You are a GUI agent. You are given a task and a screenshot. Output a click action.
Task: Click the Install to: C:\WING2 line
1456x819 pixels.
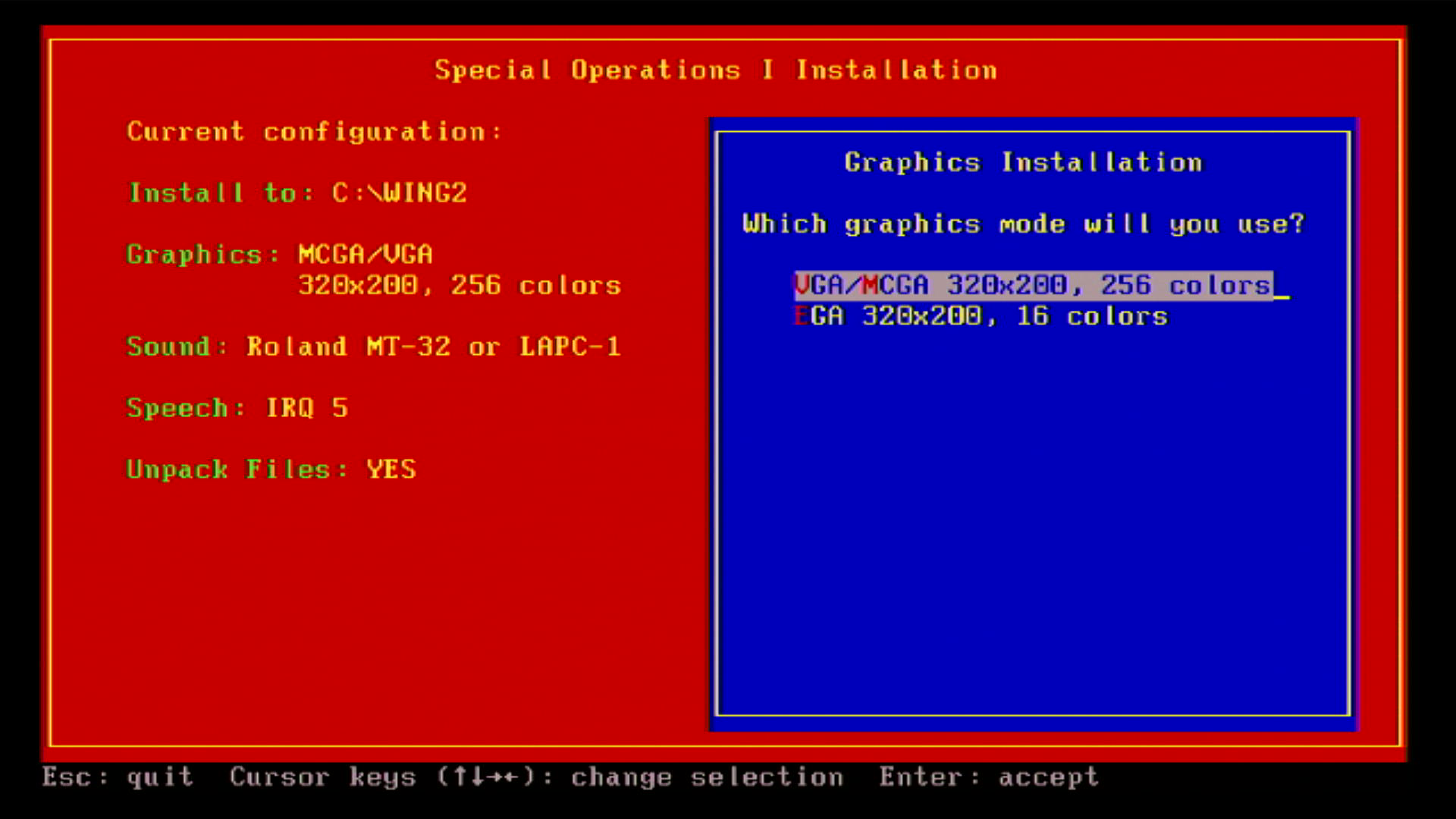[297, 193]
